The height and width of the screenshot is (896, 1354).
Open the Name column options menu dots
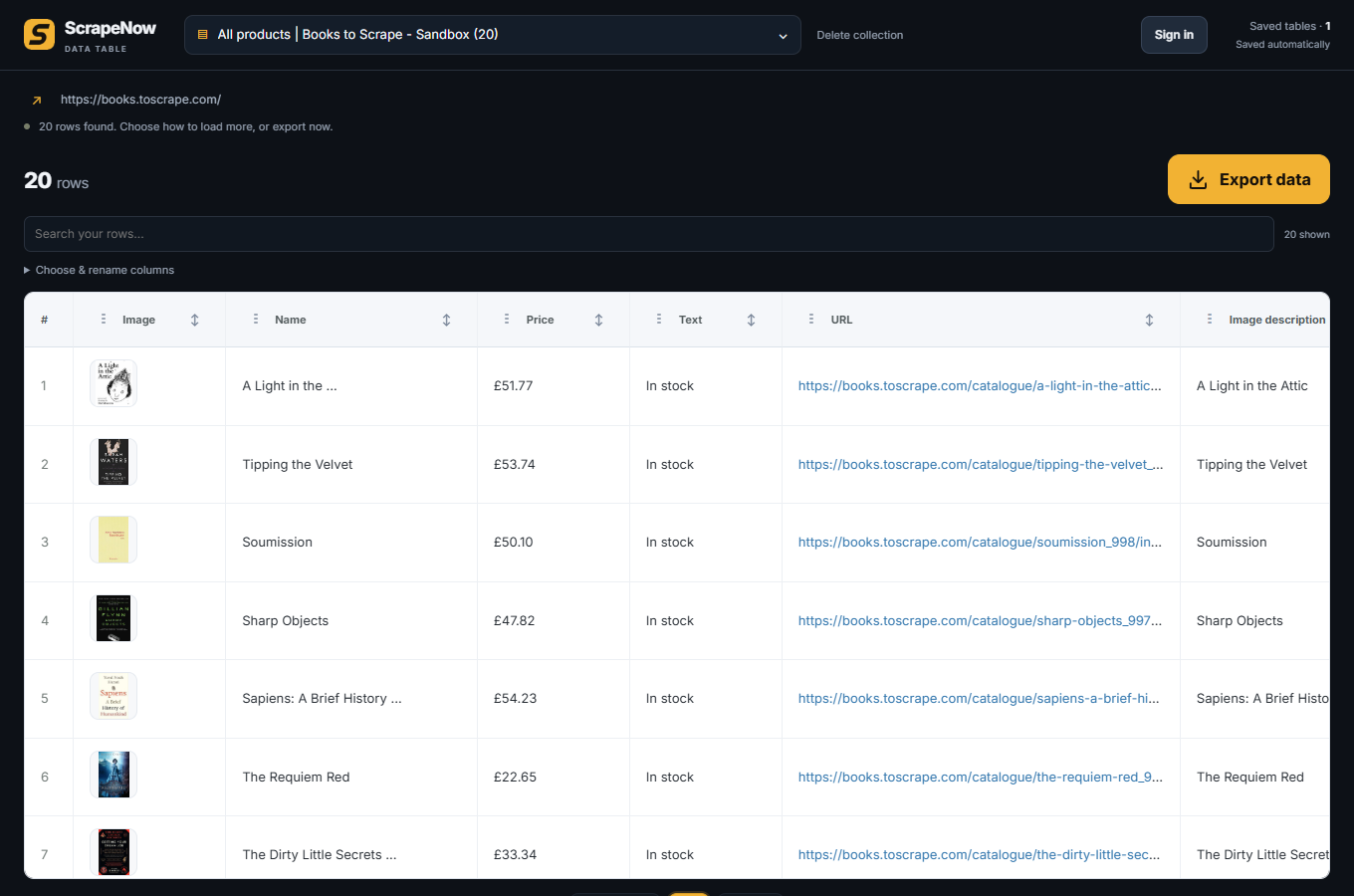coord(256,320)
